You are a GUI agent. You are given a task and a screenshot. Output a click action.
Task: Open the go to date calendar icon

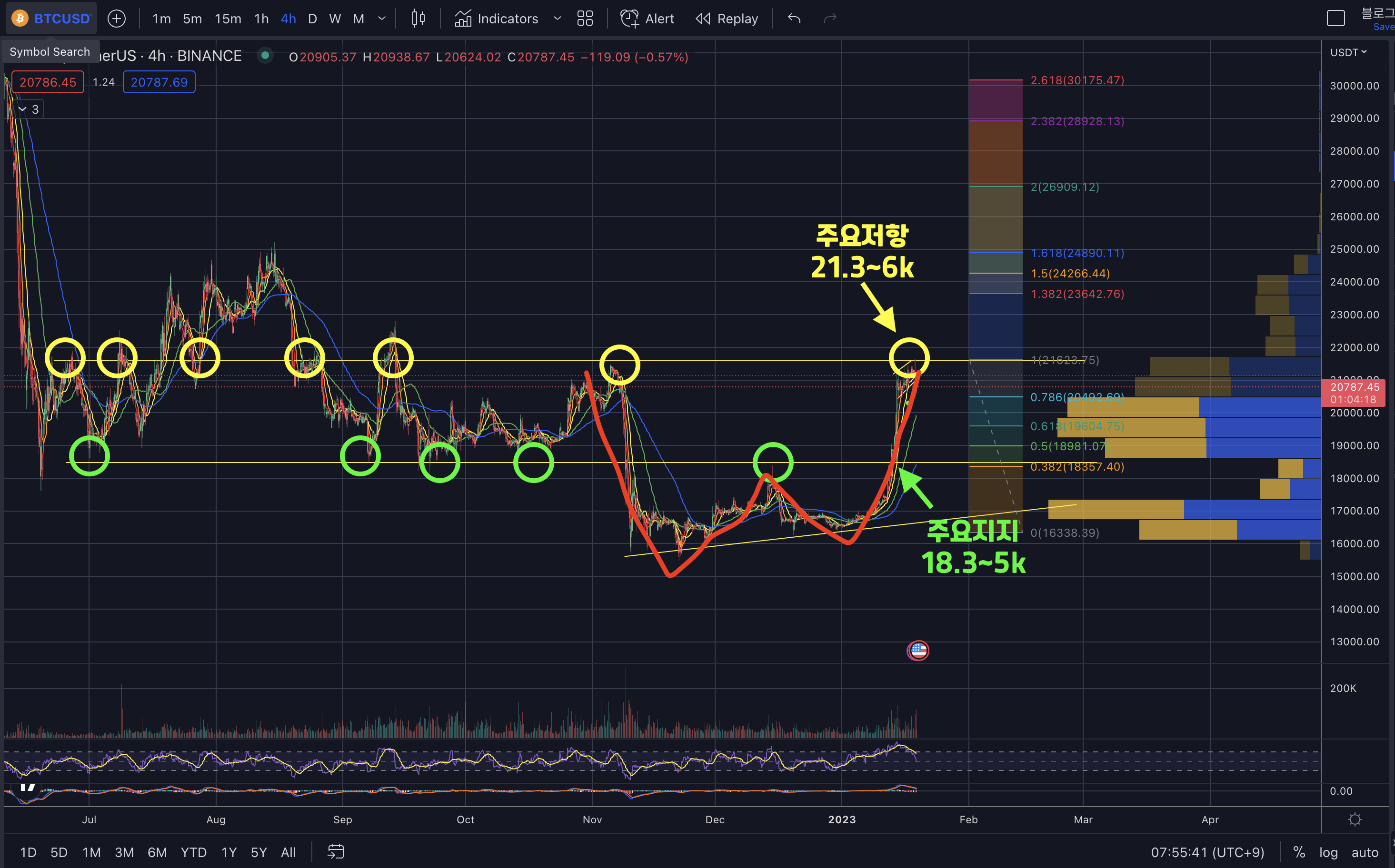point(335,852)
